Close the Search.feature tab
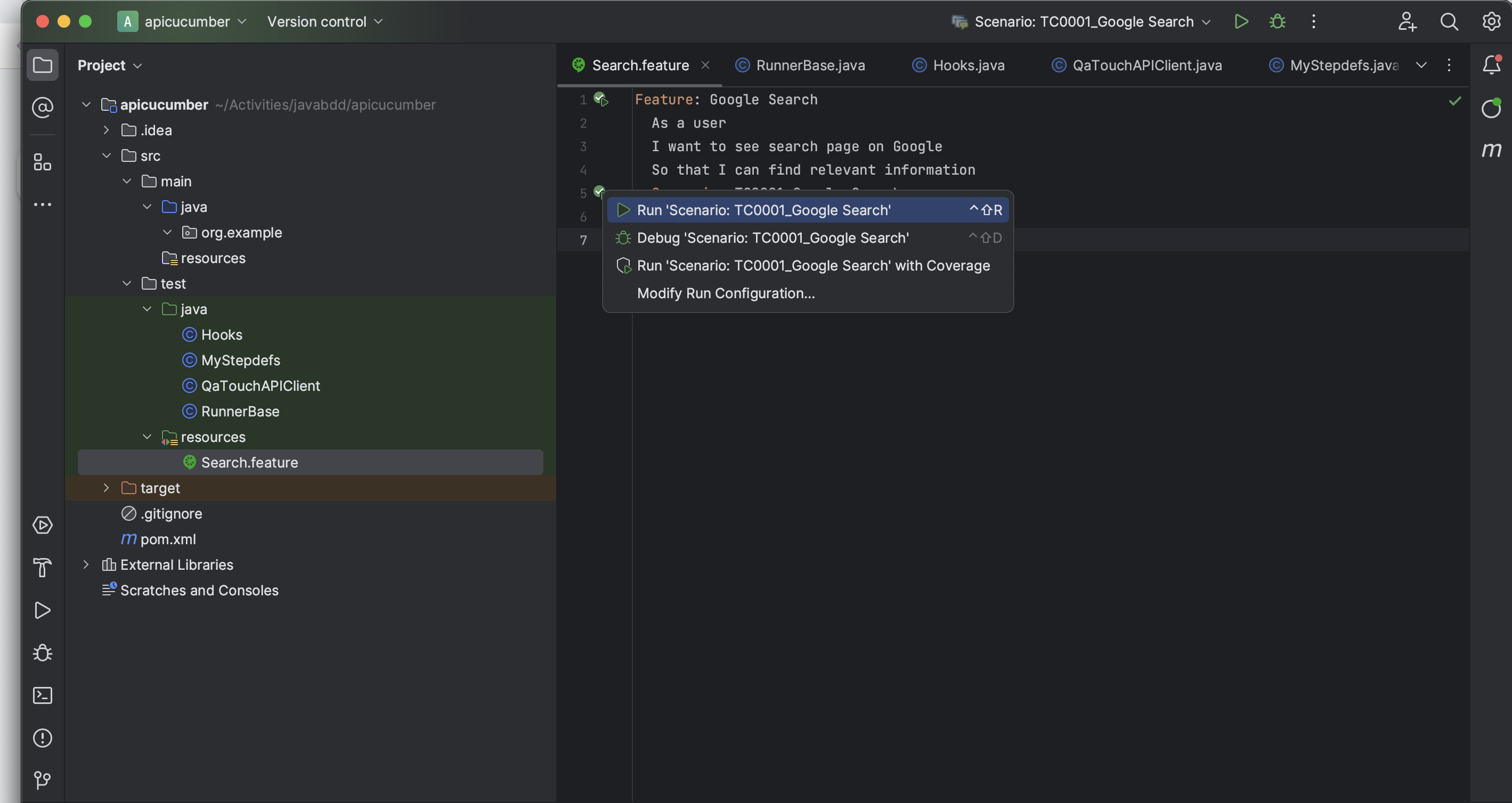This screenshot has width=1512, height=803. pos(705,65)
